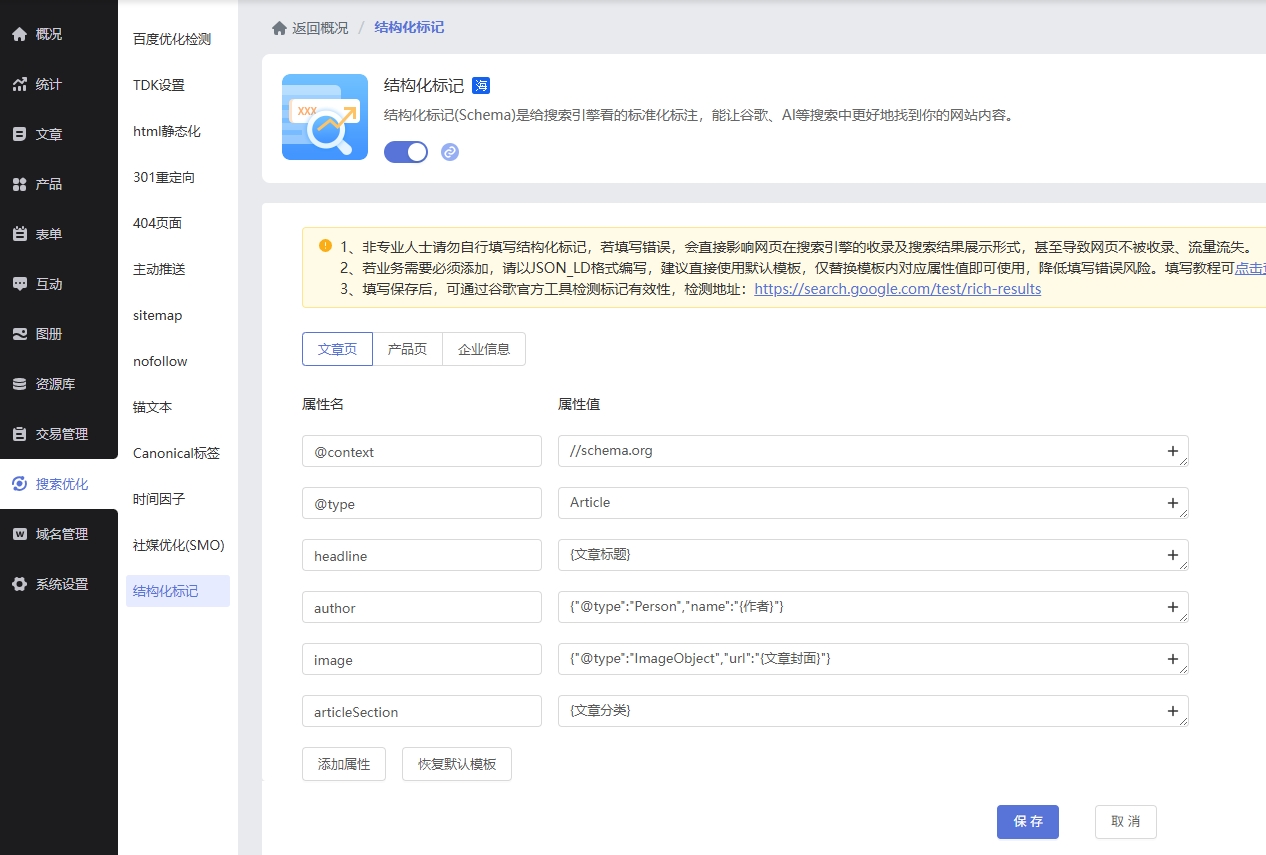This screenshot has height=855, width=1266.
Task: Switch to the 产品页 tab
Action: pyautogui.click(x=407, y=349)
